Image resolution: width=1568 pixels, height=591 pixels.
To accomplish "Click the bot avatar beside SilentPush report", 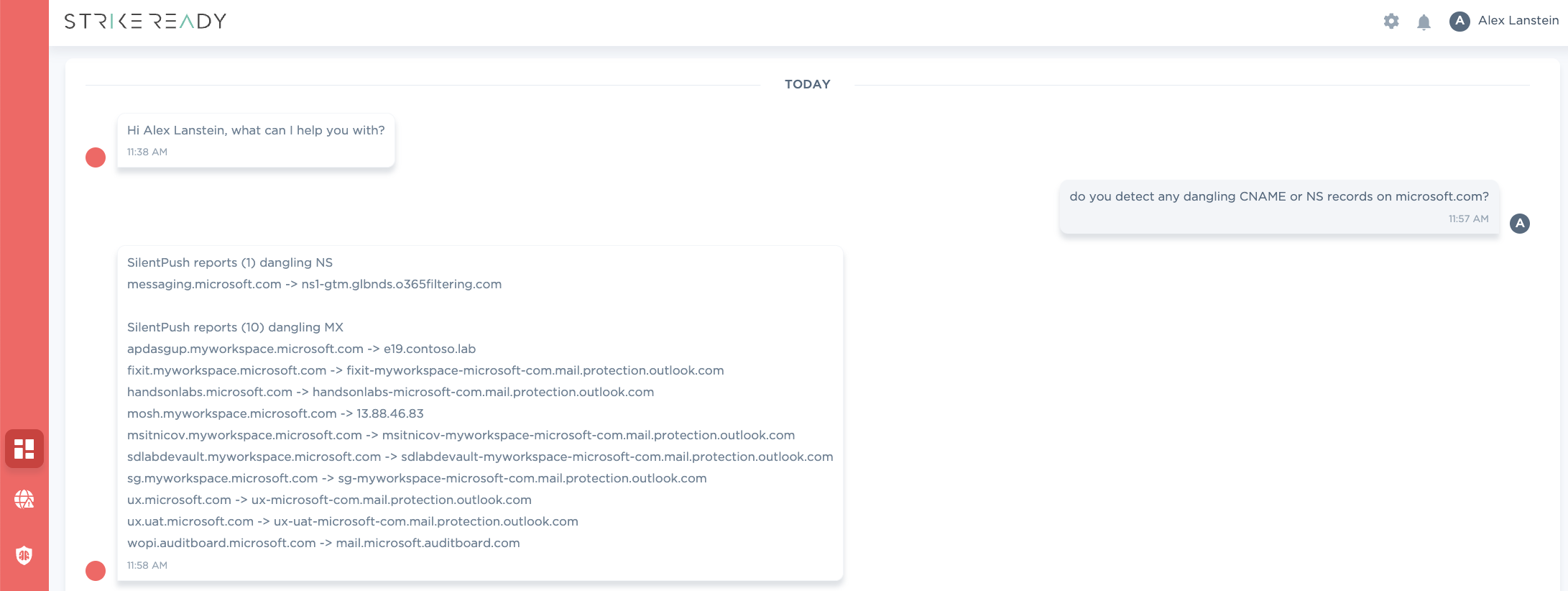I will (x=96, y=571).
